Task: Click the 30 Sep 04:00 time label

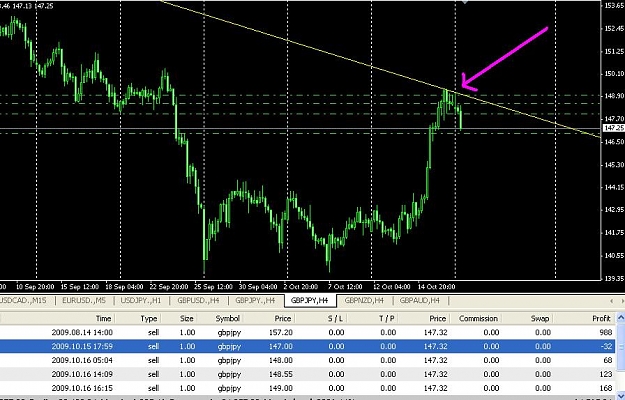Action: (258, 286)
